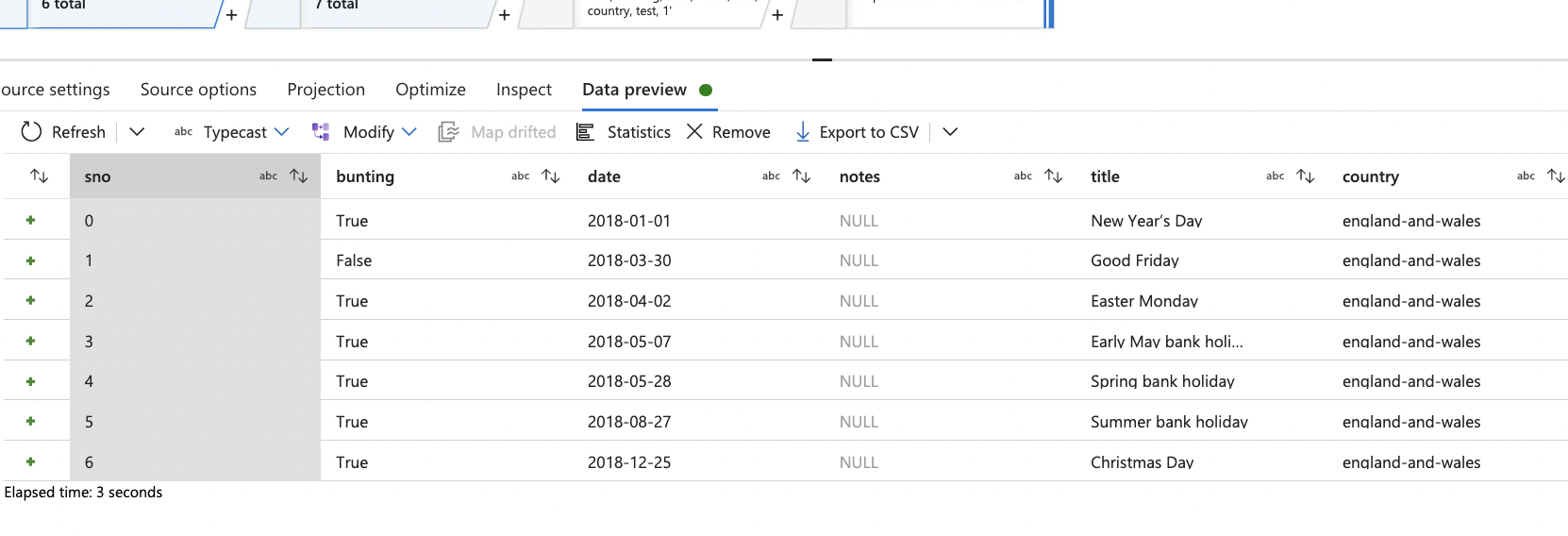Select the sno column header

(98, 176)
